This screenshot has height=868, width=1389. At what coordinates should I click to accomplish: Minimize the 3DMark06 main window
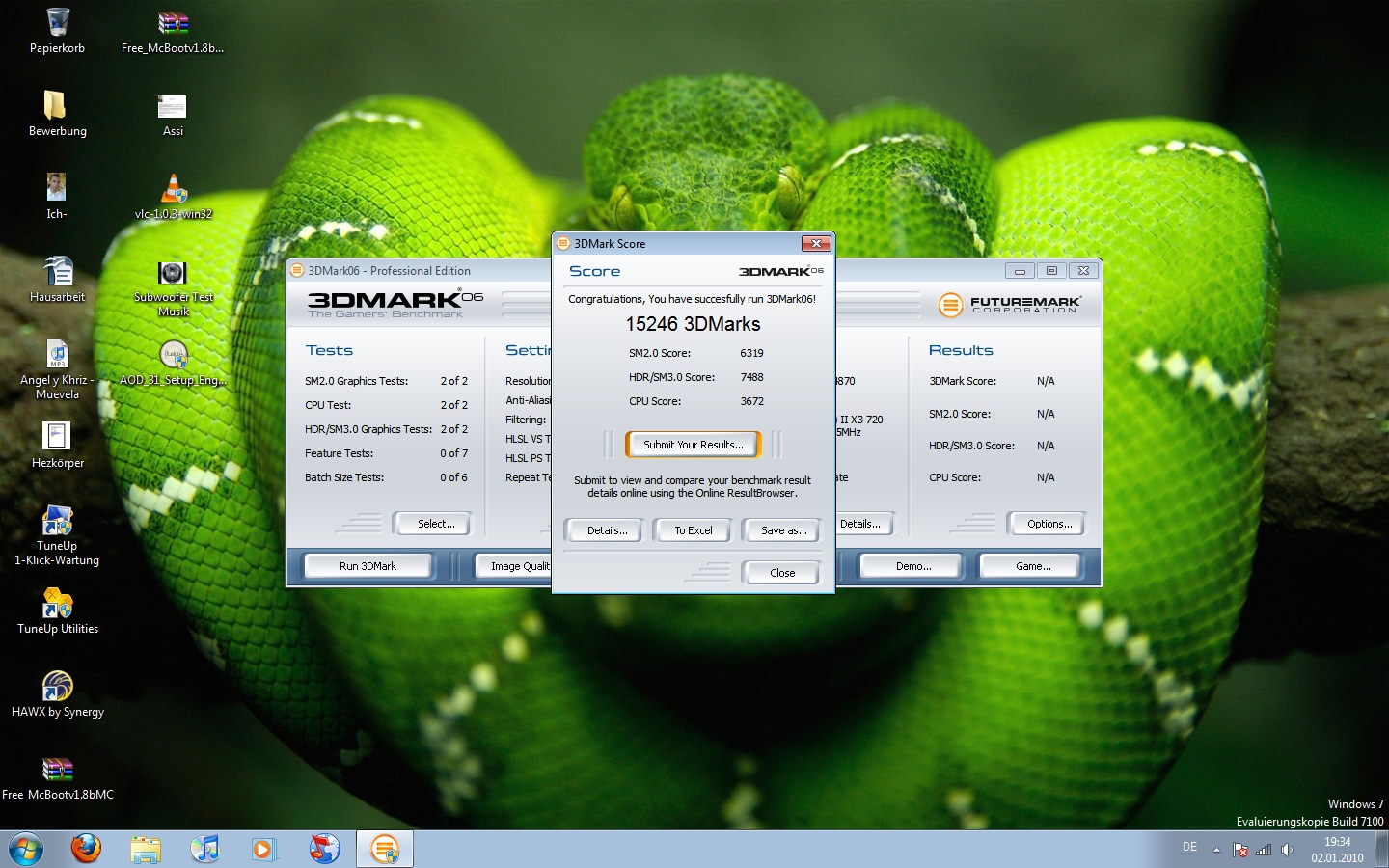[x=1020, y=271]
